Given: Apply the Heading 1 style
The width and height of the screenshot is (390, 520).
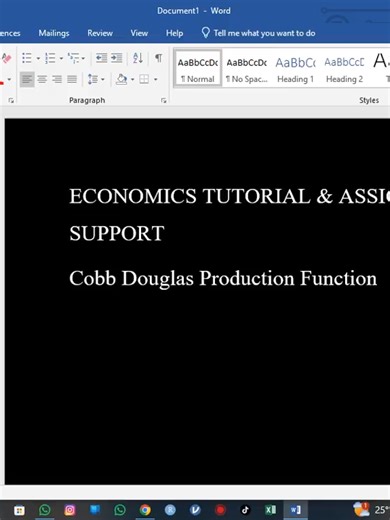Looking at the screenshot, I should point(295,69).
